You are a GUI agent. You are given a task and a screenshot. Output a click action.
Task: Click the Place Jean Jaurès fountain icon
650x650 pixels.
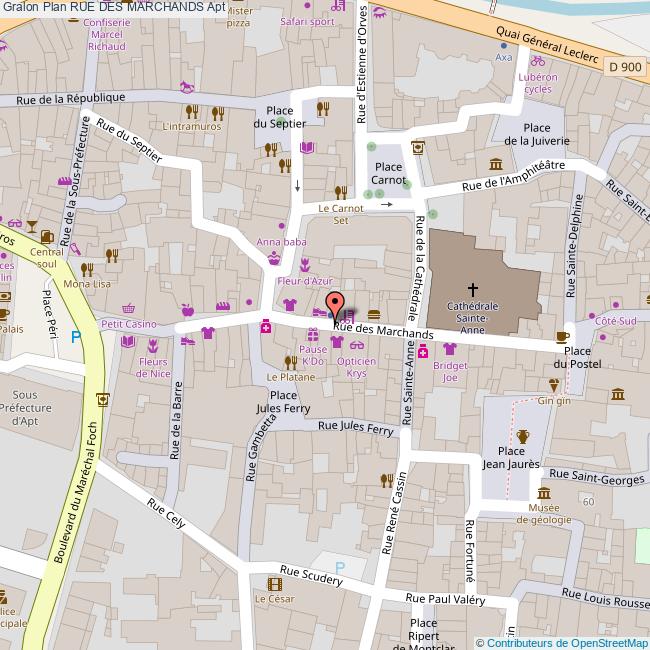pos(521,436)
